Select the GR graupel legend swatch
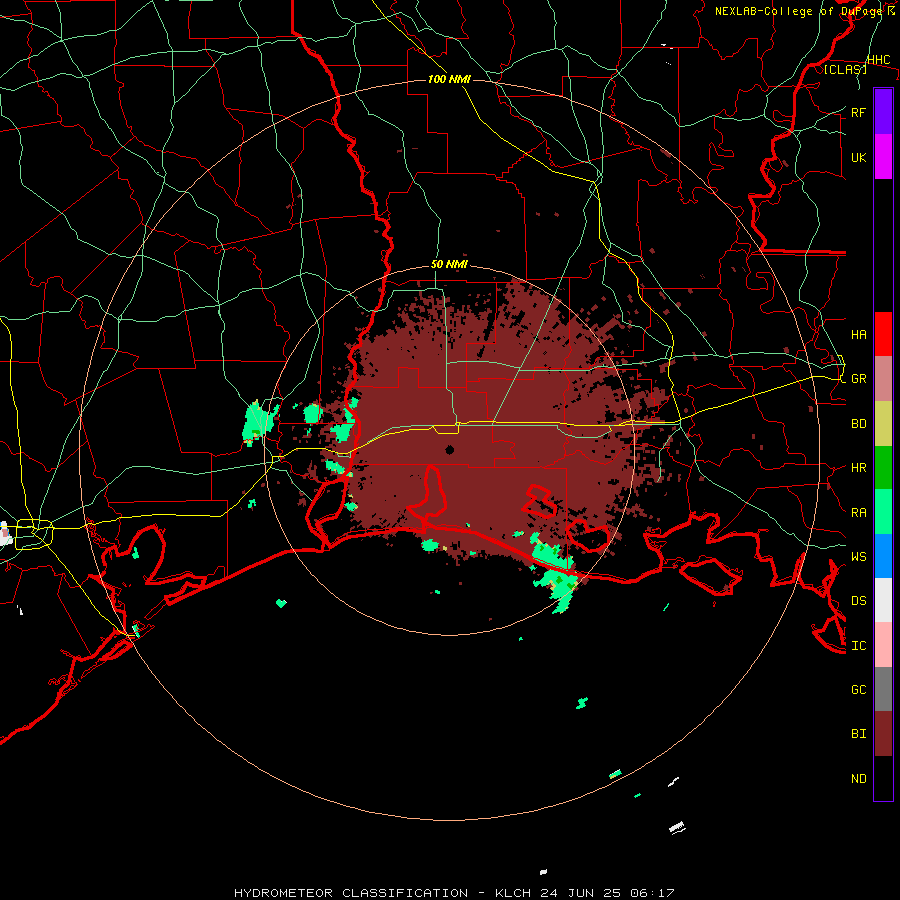 [883, 379]
